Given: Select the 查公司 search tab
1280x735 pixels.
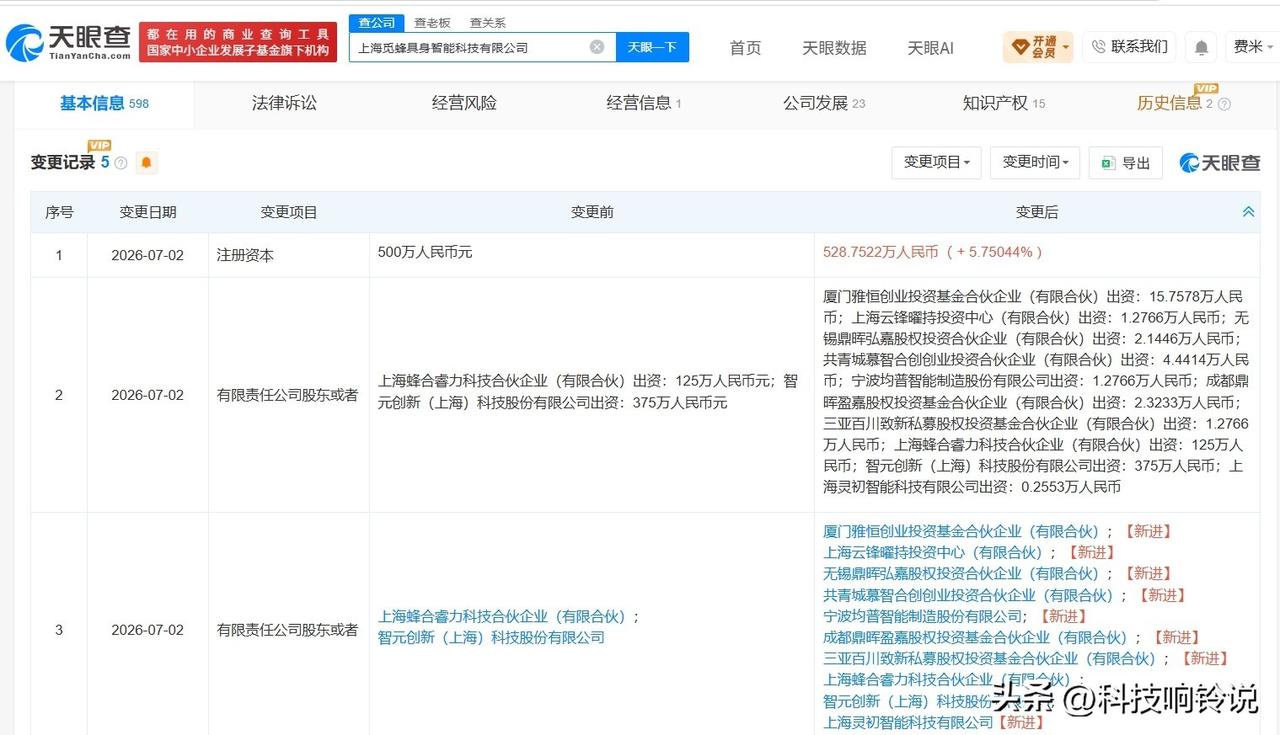Looking at the screenshot, I should pos(377,23).
